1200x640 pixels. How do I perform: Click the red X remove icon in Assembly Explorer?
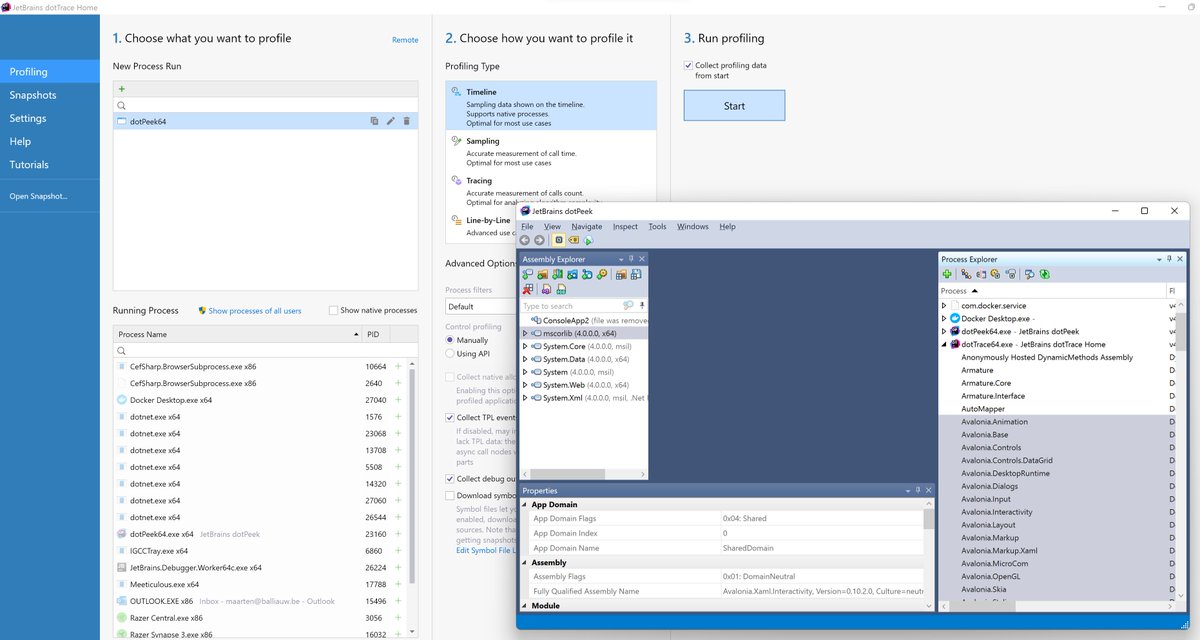[528, 289]
